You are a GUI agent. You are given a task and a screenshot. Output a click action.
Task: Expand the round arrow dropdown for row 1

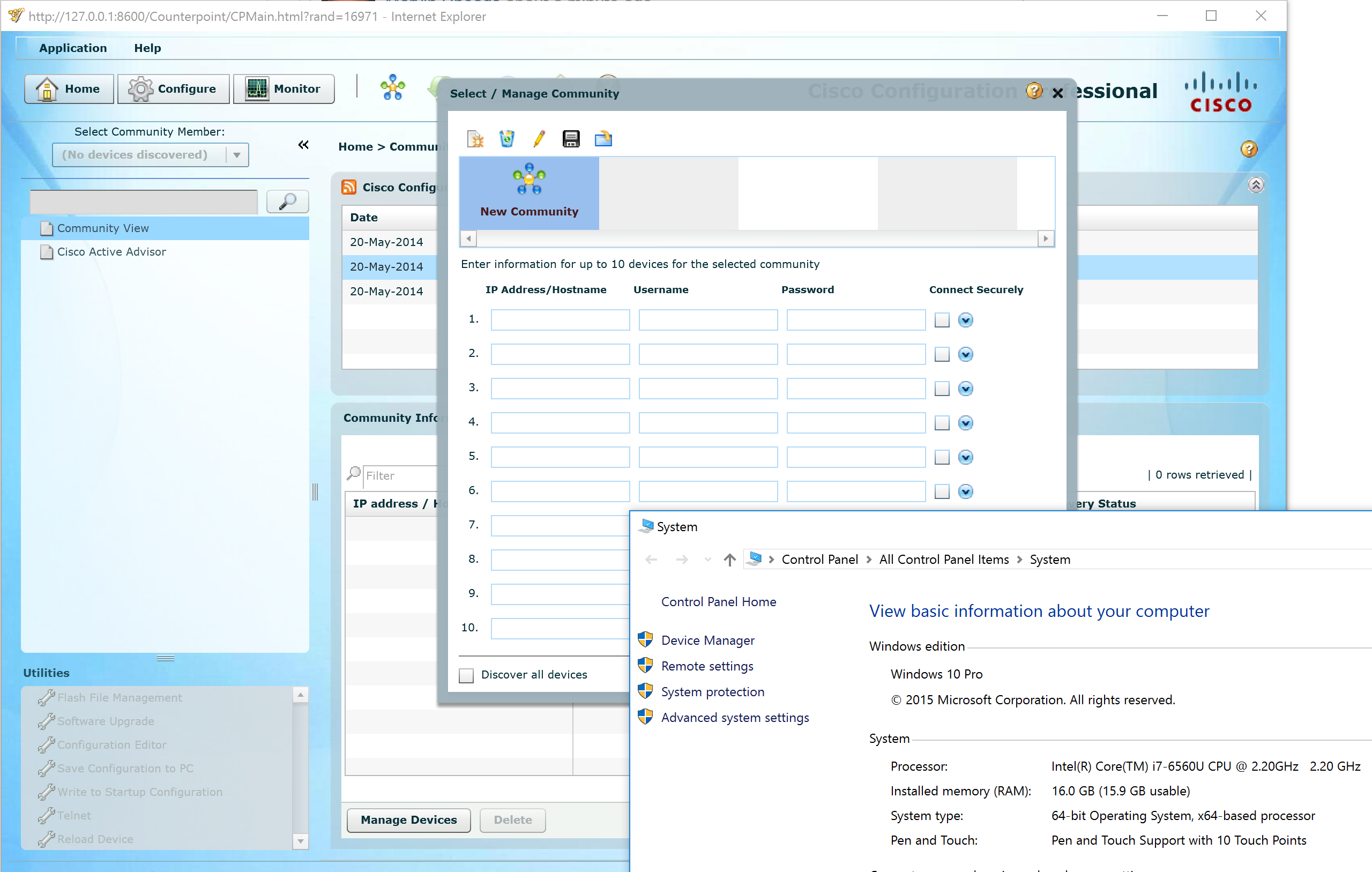click(965, 321)
